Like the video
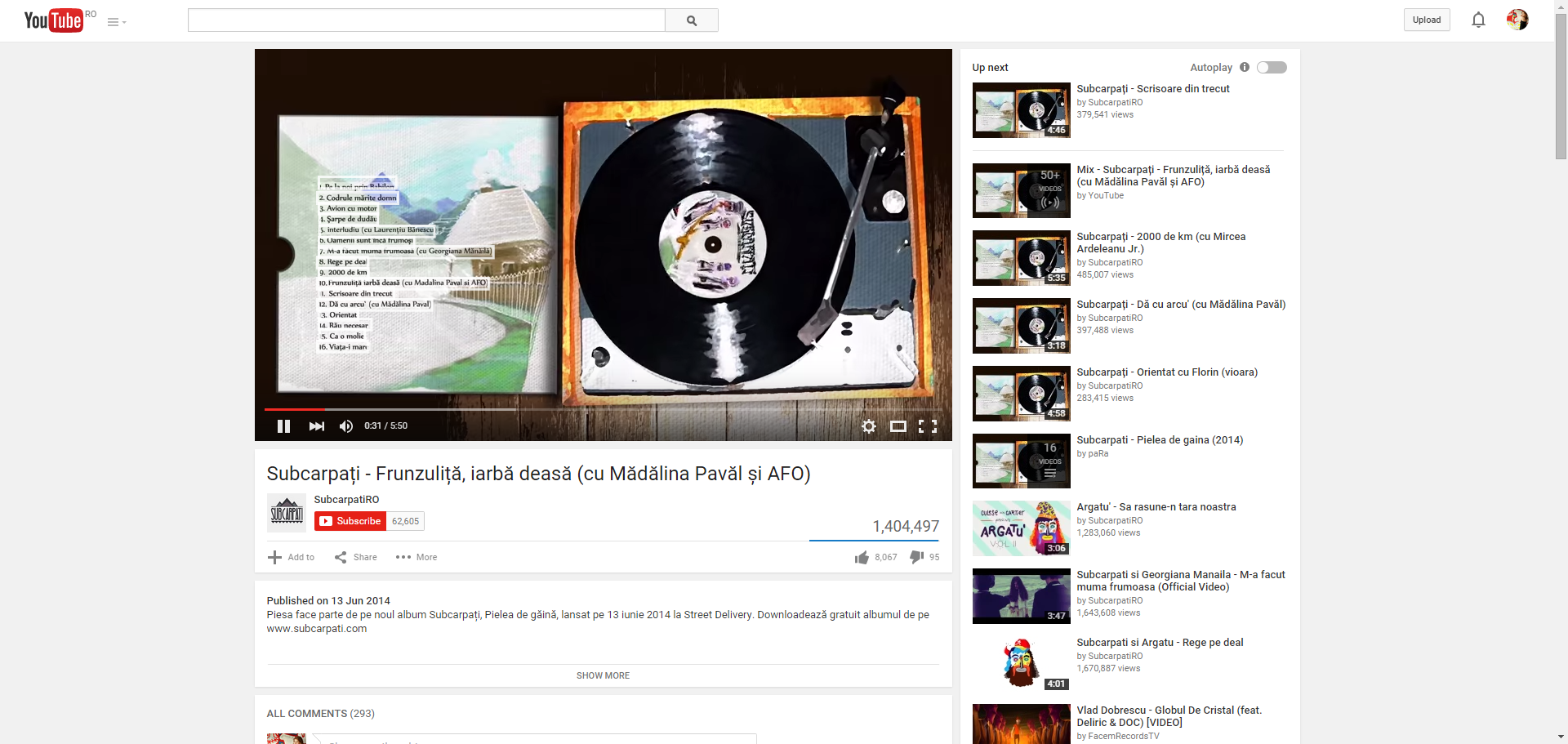Image resolution: width=1568 pixels, height=744 pixels. 875,557
